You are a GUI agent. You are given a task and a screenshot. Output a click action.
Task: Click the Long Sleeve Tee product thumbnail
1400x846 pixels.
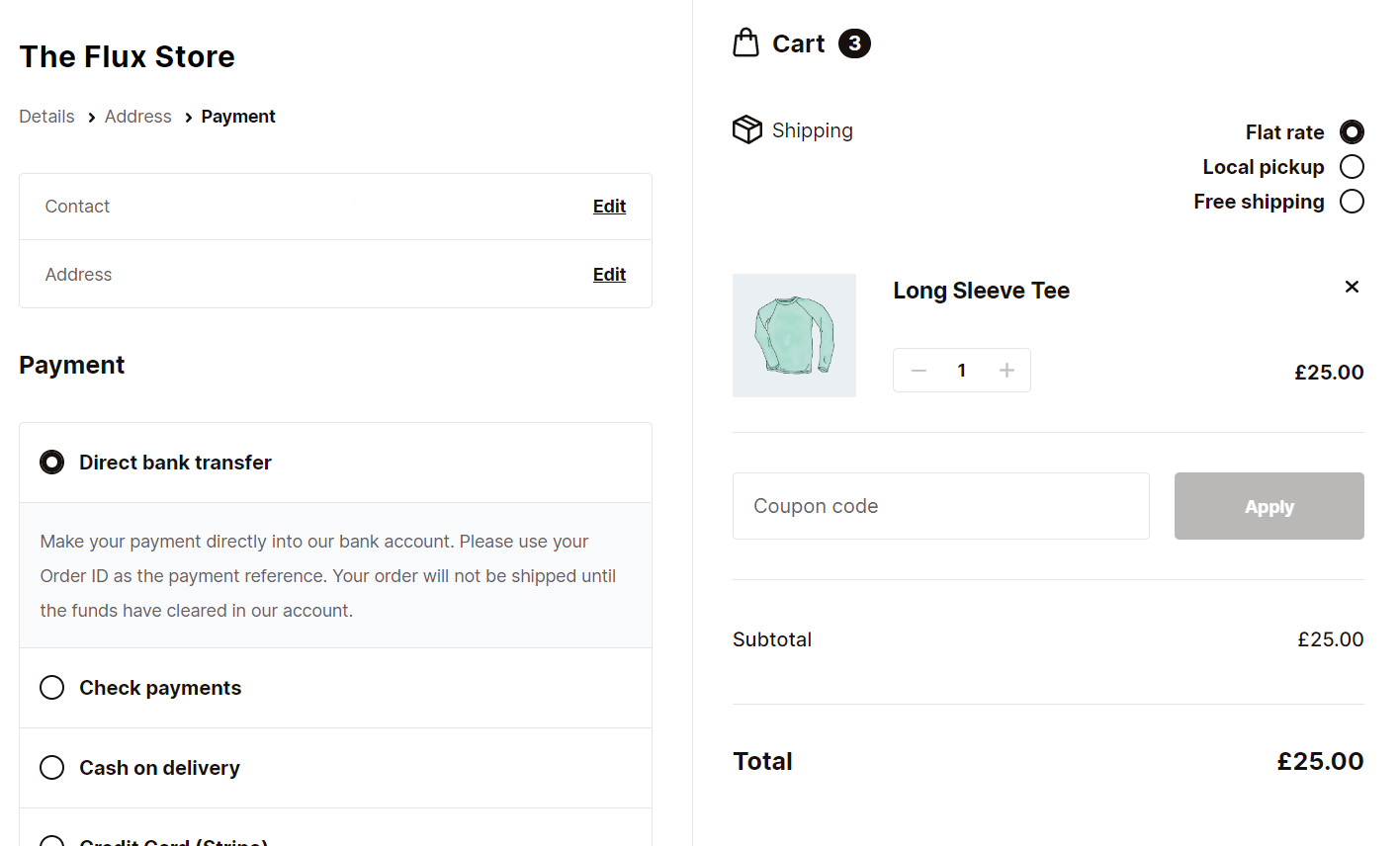pyautogui.click(x=794, y=335)
